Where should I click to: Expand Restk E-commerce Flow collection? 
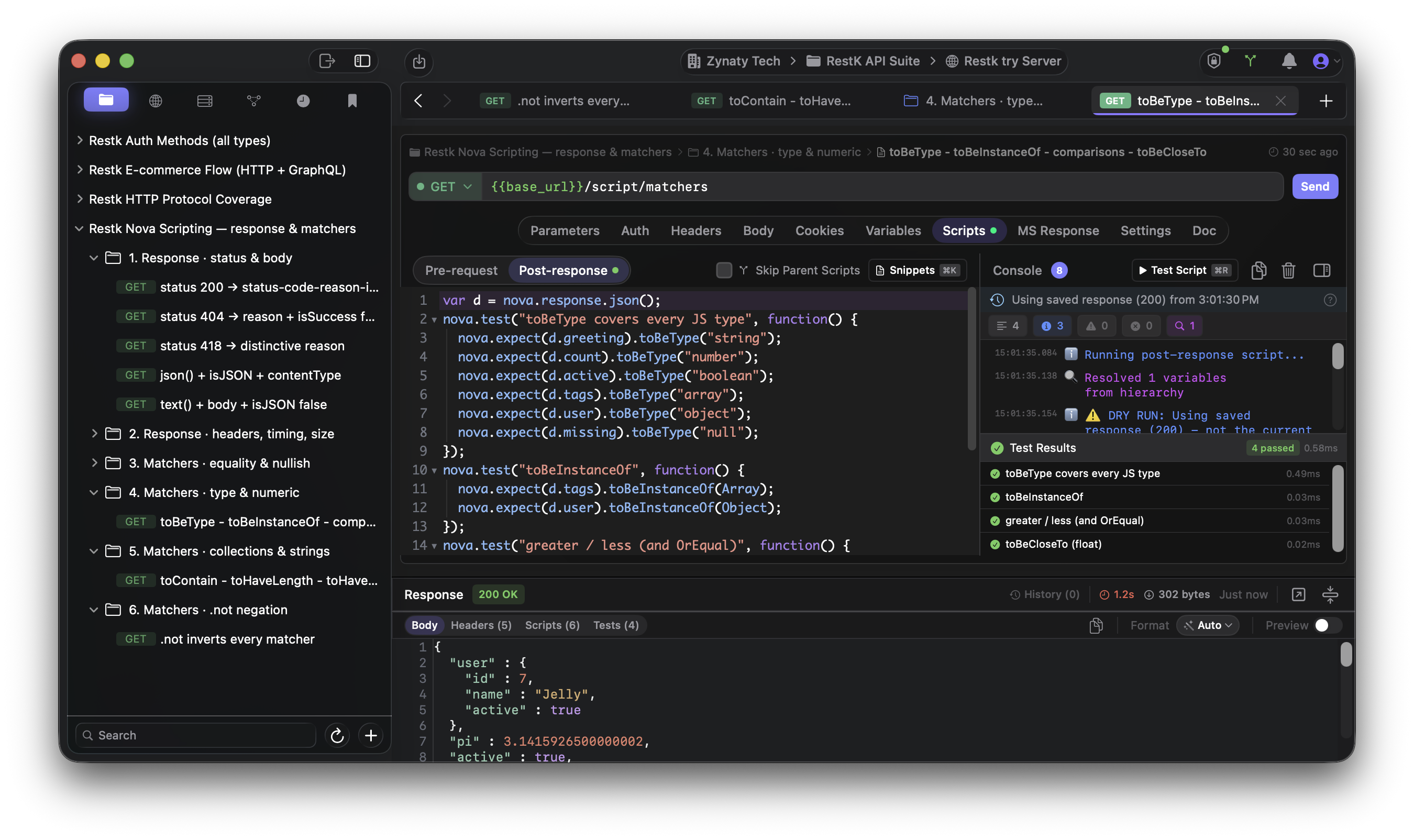(x=80, y=169)
